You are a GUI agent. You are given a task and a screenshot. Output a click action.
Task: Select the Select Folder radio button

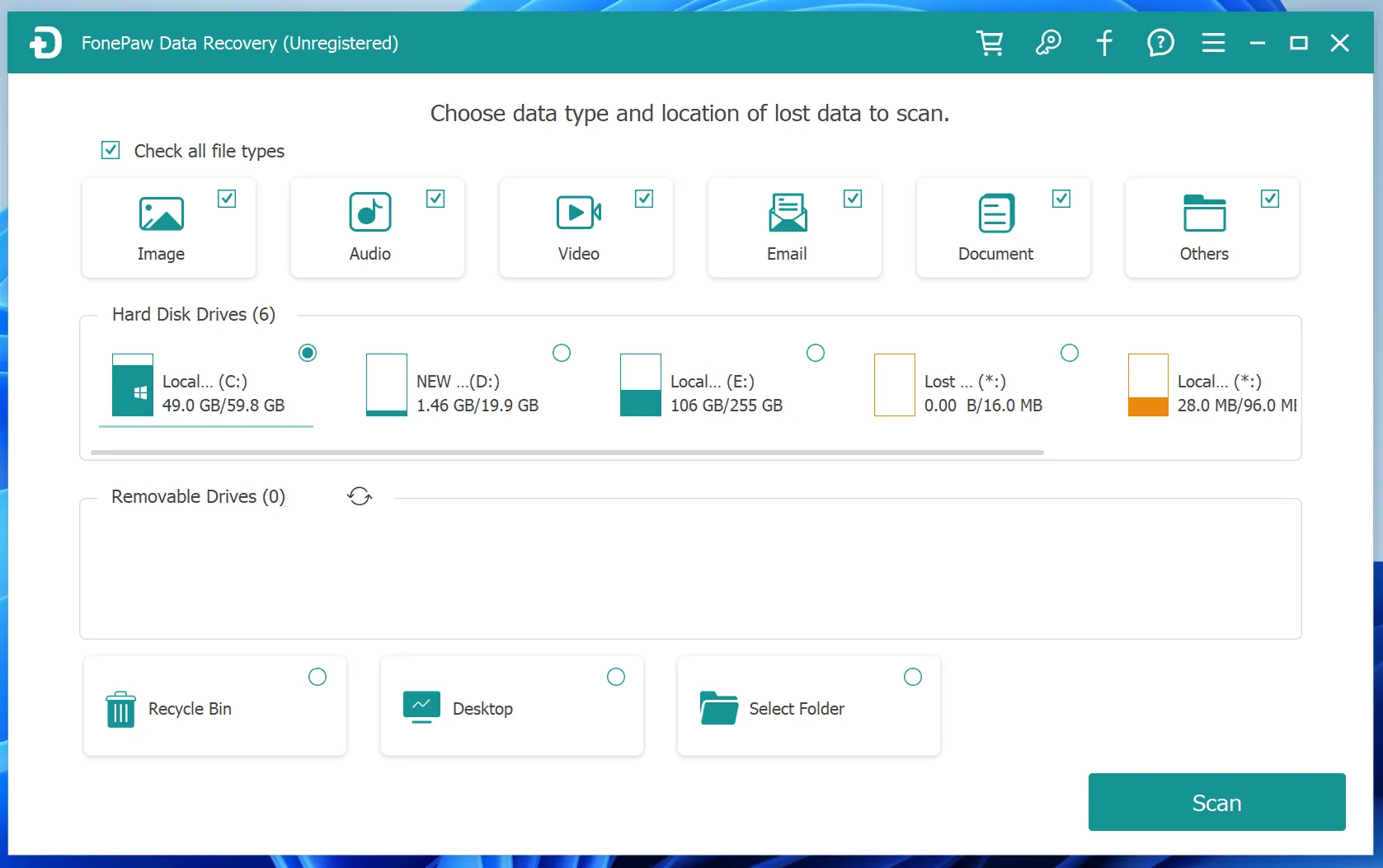coord(913,677)
